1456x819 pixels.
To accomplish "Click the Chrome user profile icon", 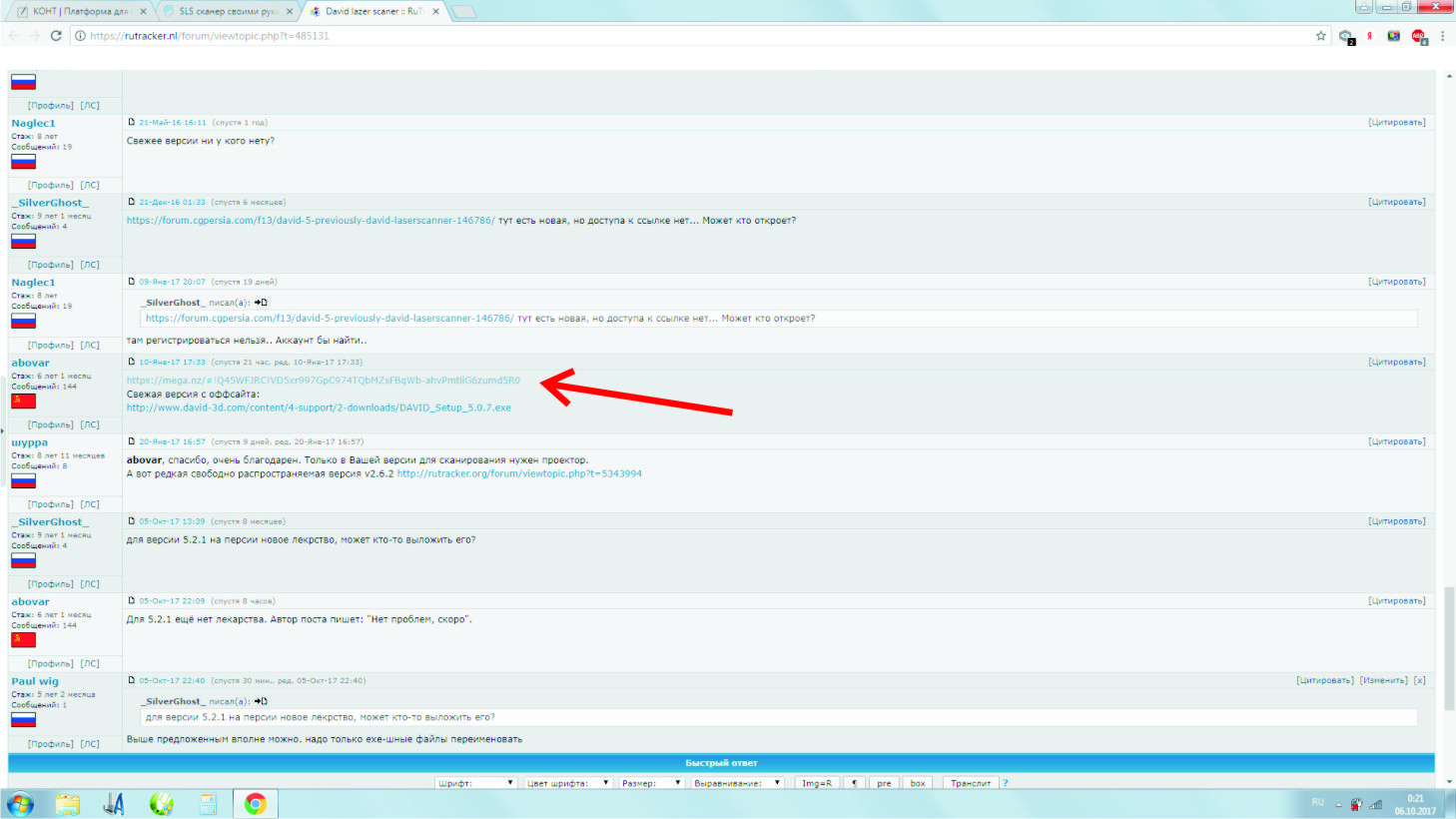I will [x=1362, y=7].
